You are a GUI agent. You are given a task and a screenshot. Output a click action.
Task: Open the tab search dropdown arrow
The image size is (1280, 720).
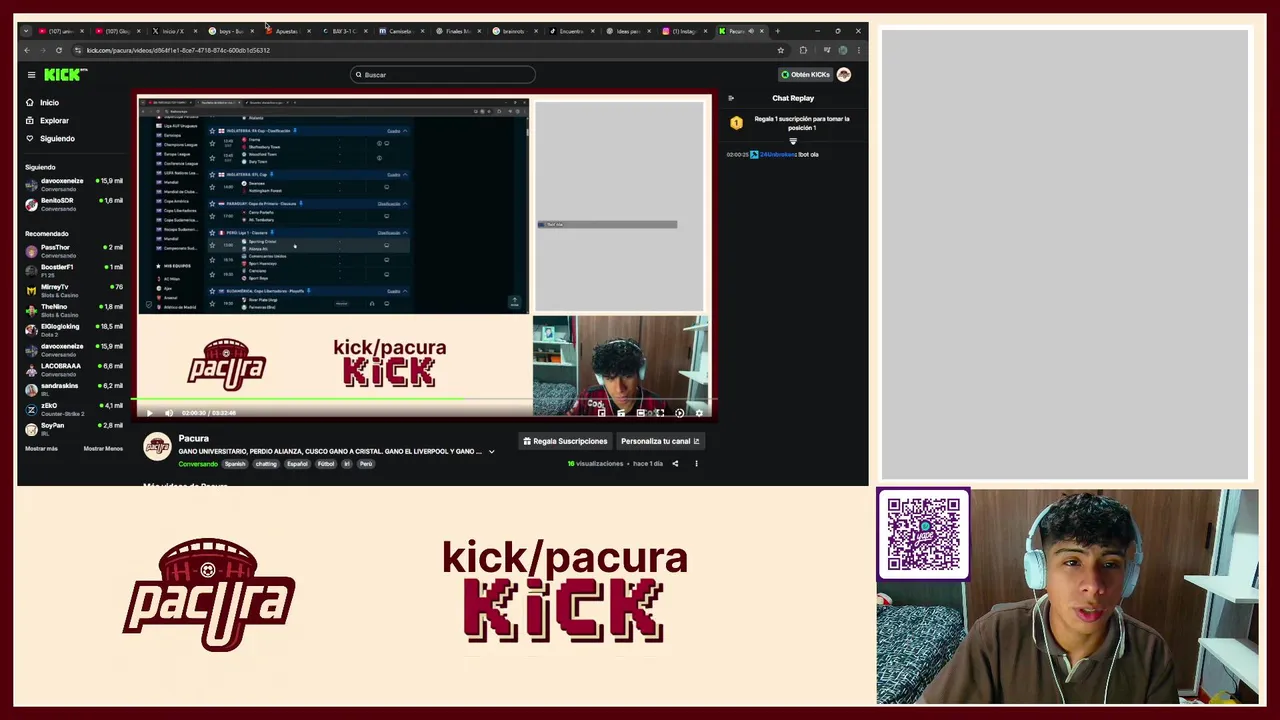coord(26,31)
